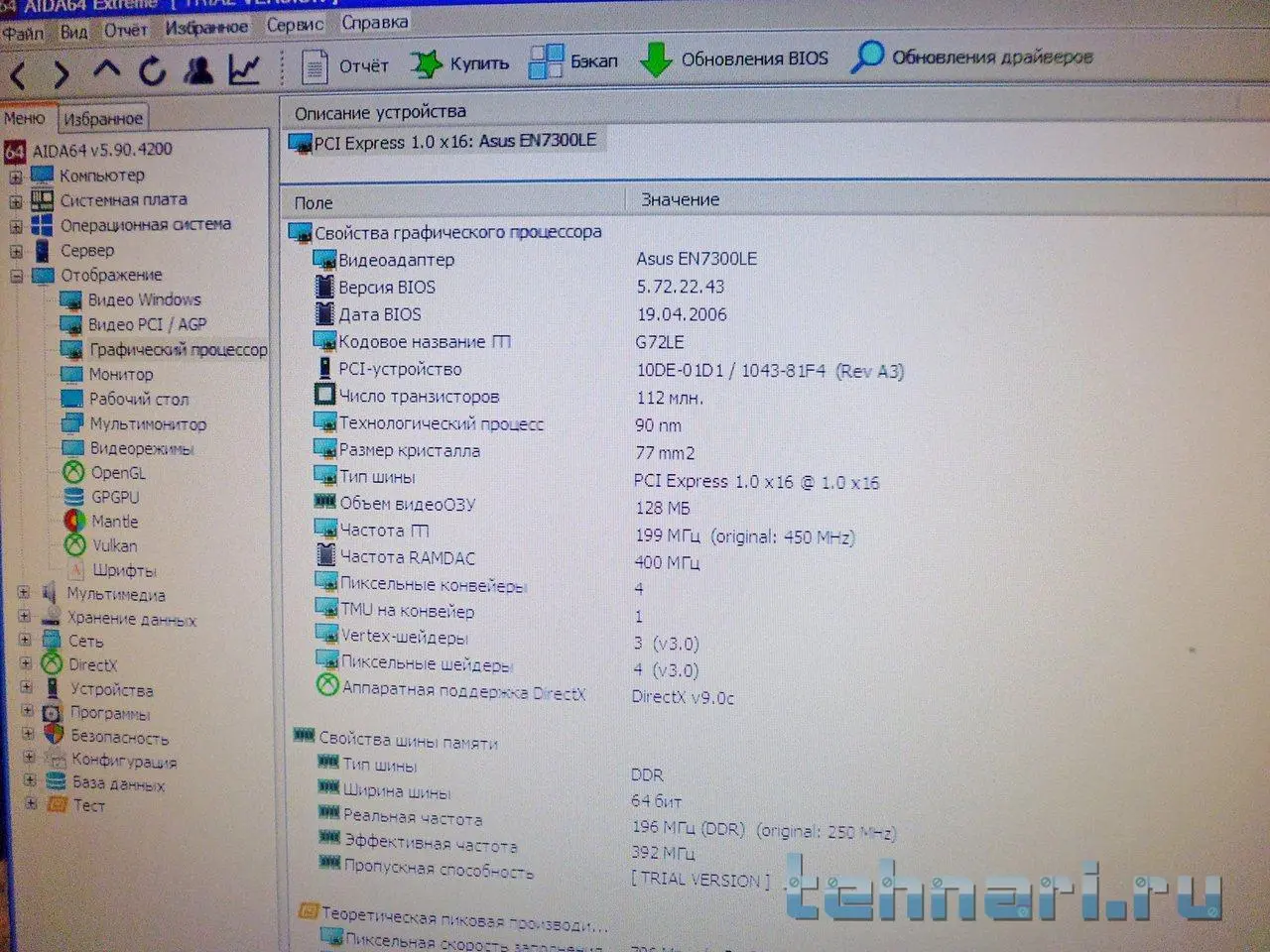Open the Справка menu
Screen dimensions: 1270x952
point(375,23)
